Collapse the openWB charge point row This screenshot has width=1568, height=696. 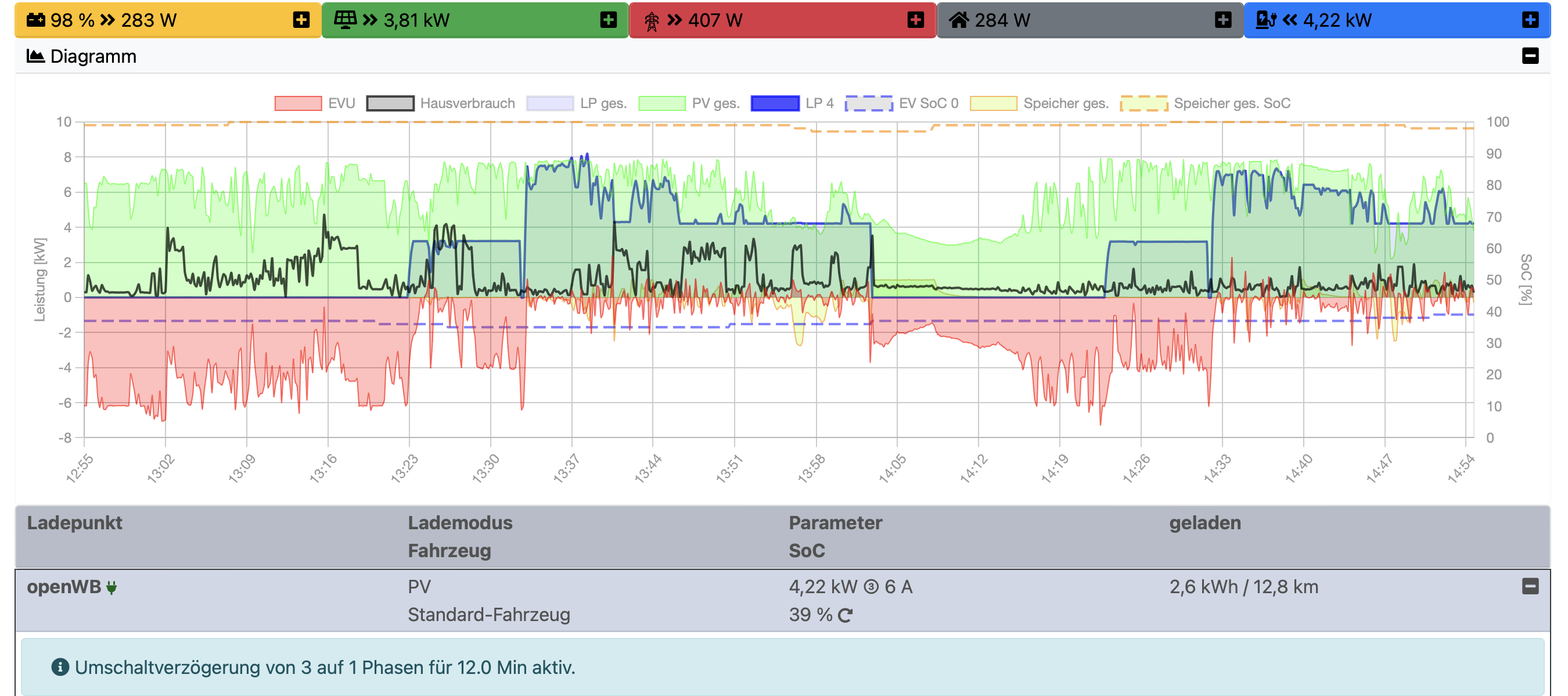point(1530,586)
